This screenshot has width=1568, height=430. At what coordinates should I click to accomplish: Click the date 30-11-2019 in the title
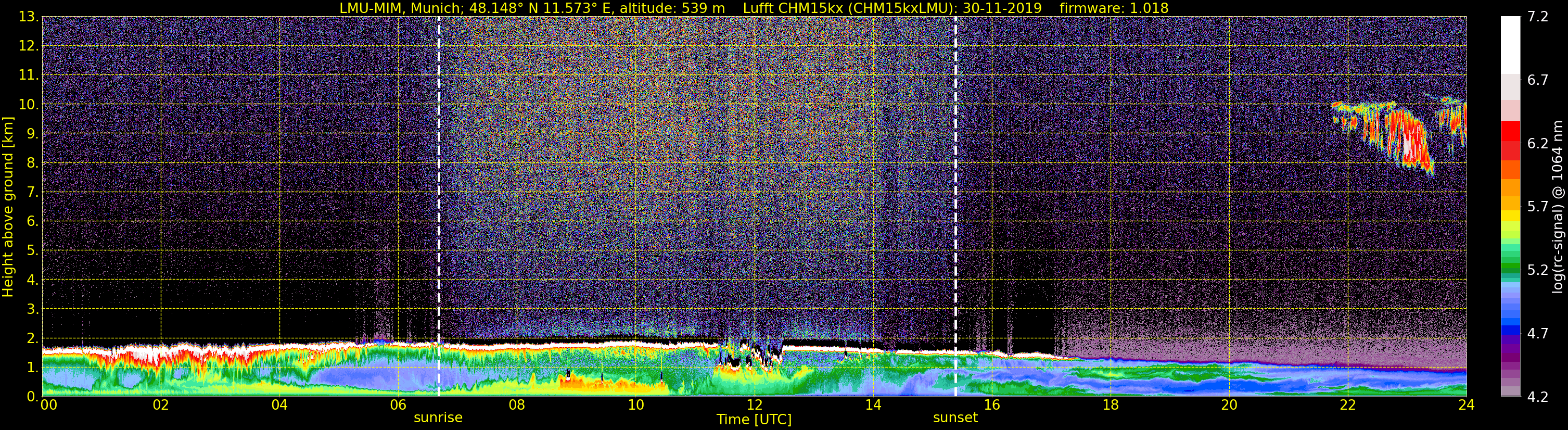[x=1002, y=8]
